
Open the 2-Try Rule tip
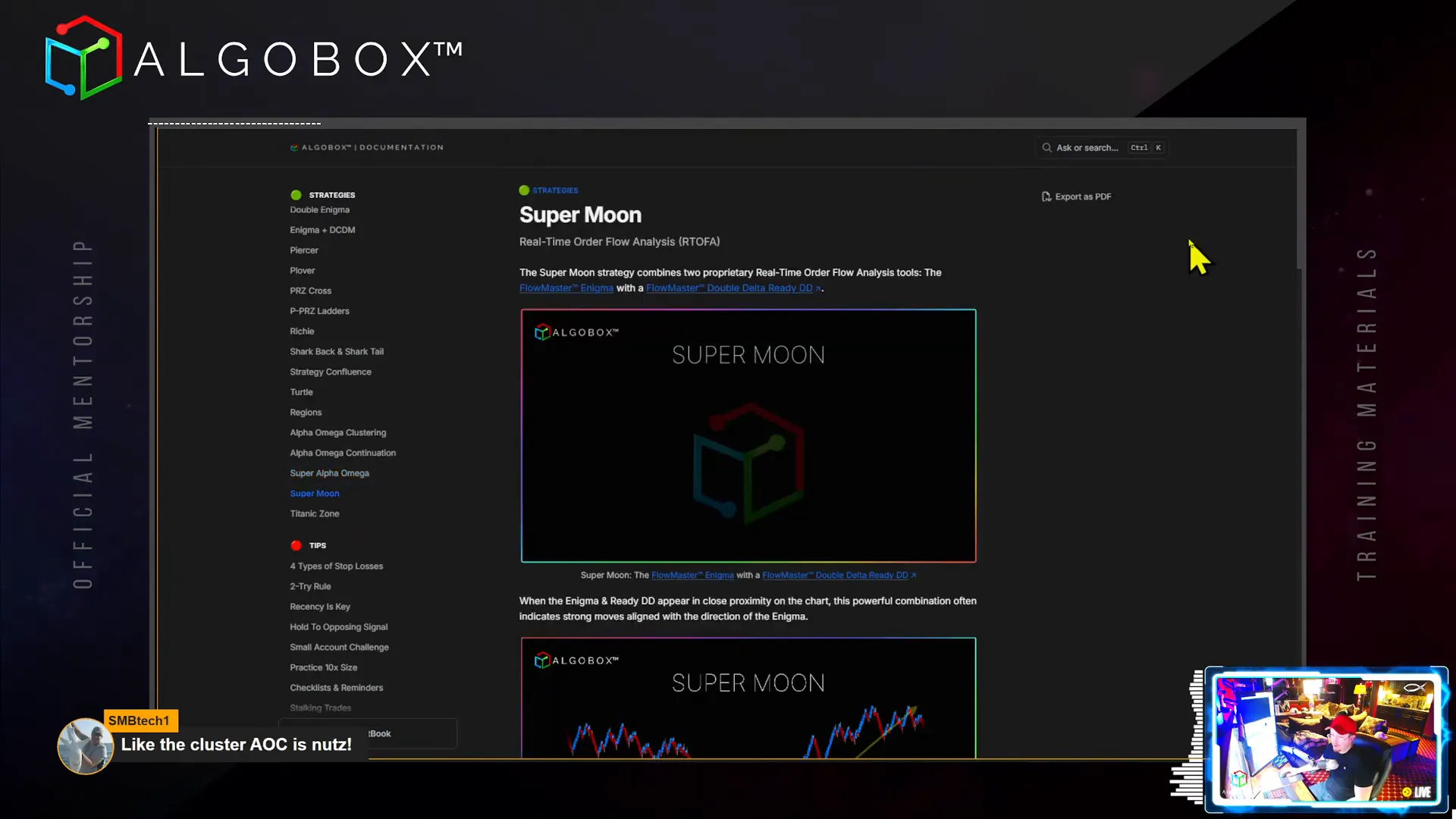[310, 587]
